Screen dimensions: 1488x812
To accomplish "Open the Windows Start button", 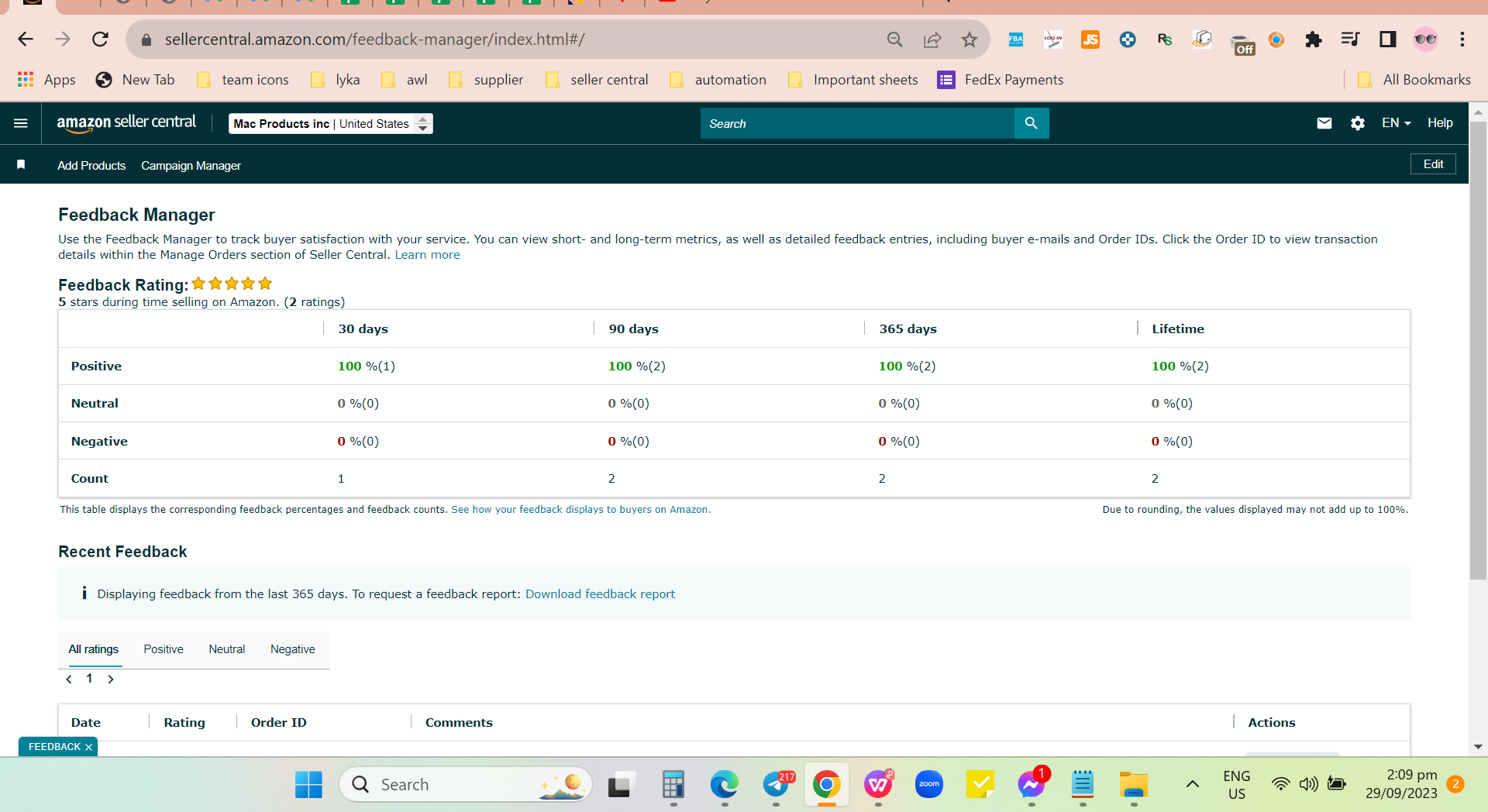I will click(308, 785).
